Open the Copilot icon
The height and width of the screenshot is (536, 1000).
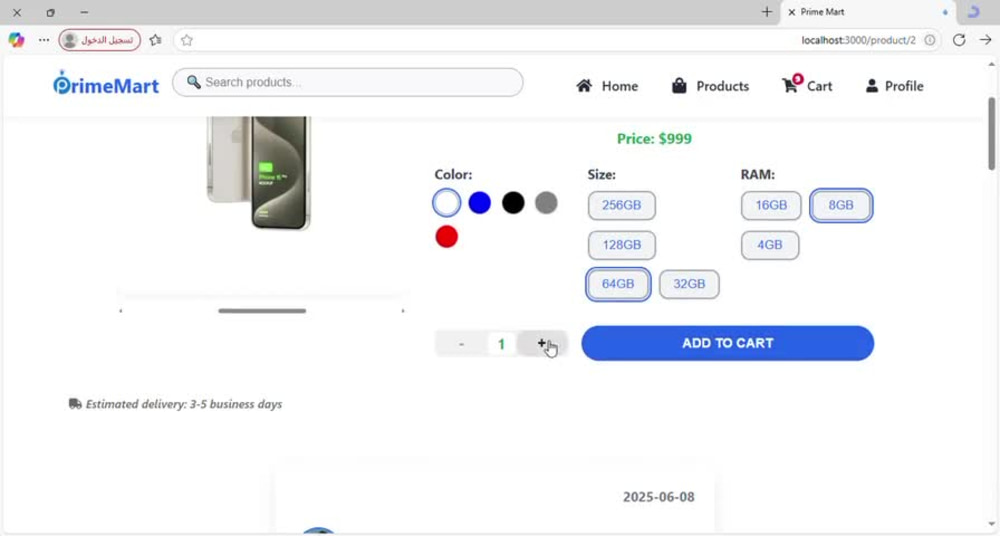click(x=16, y=40)
